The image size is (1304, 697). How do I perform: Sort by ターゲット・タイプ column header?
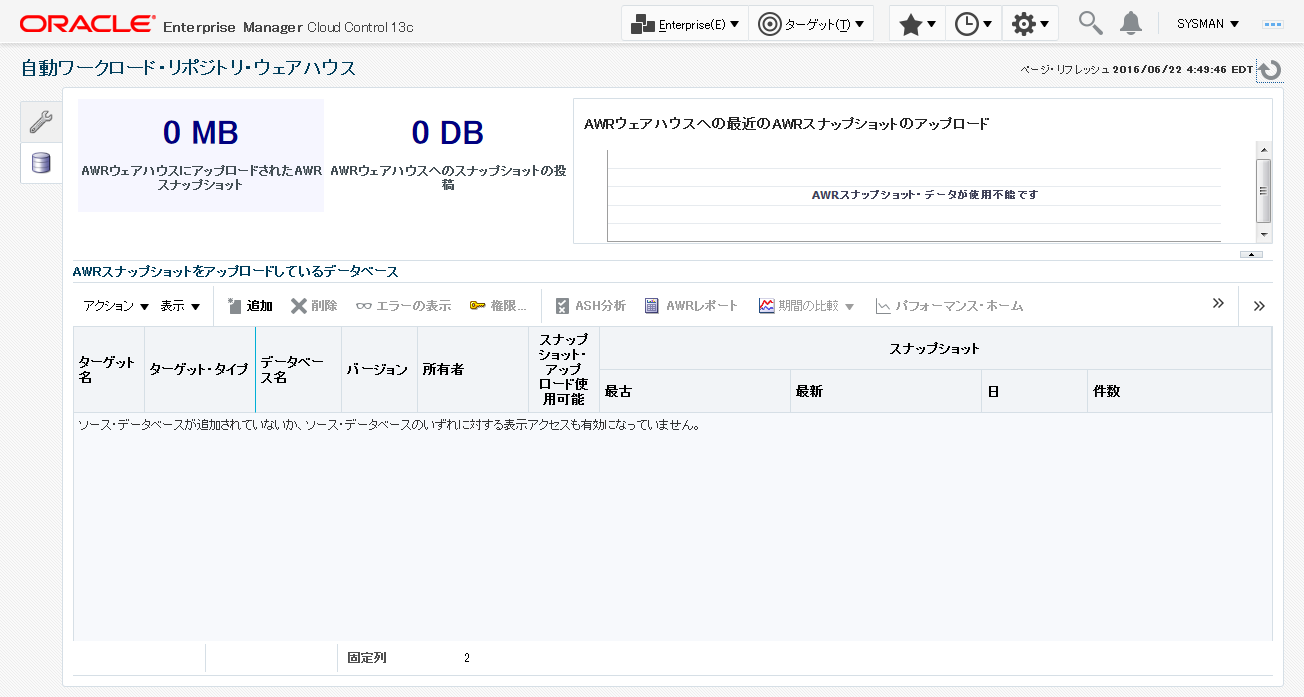[x=199, y=369]
